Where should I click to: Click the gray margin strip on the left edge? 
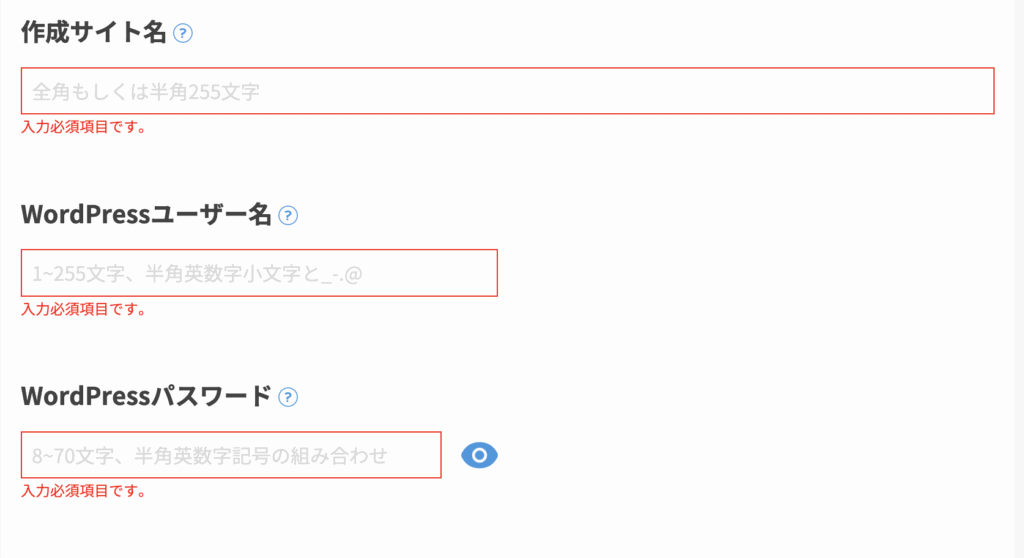(x=1, y=300)
